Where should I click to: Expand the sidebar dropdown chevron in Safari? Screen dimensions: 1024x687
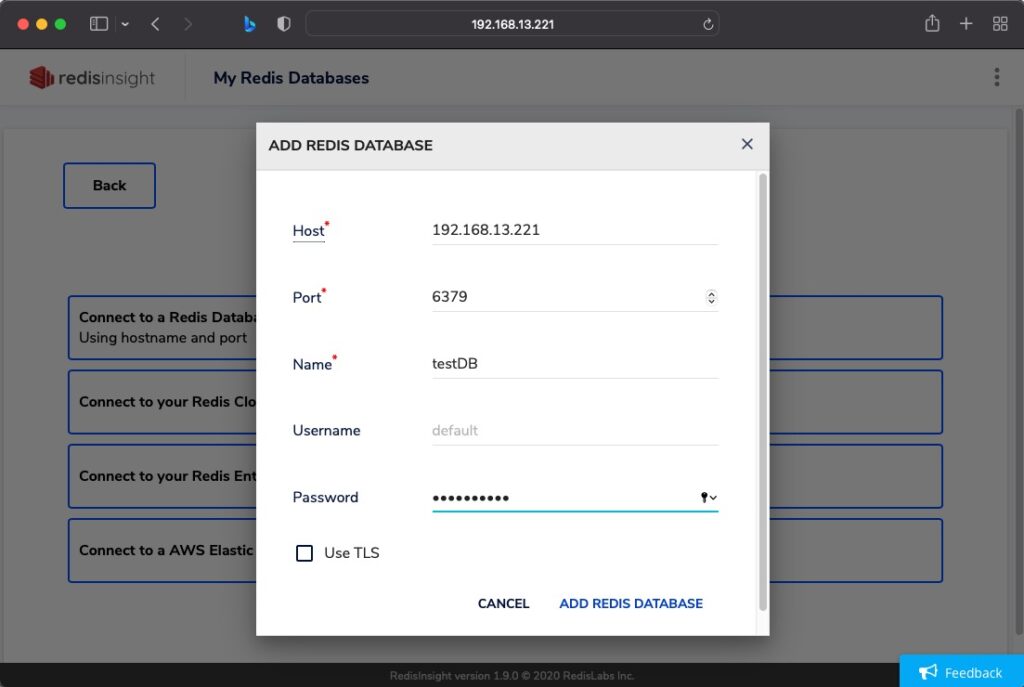click(125, 24)
